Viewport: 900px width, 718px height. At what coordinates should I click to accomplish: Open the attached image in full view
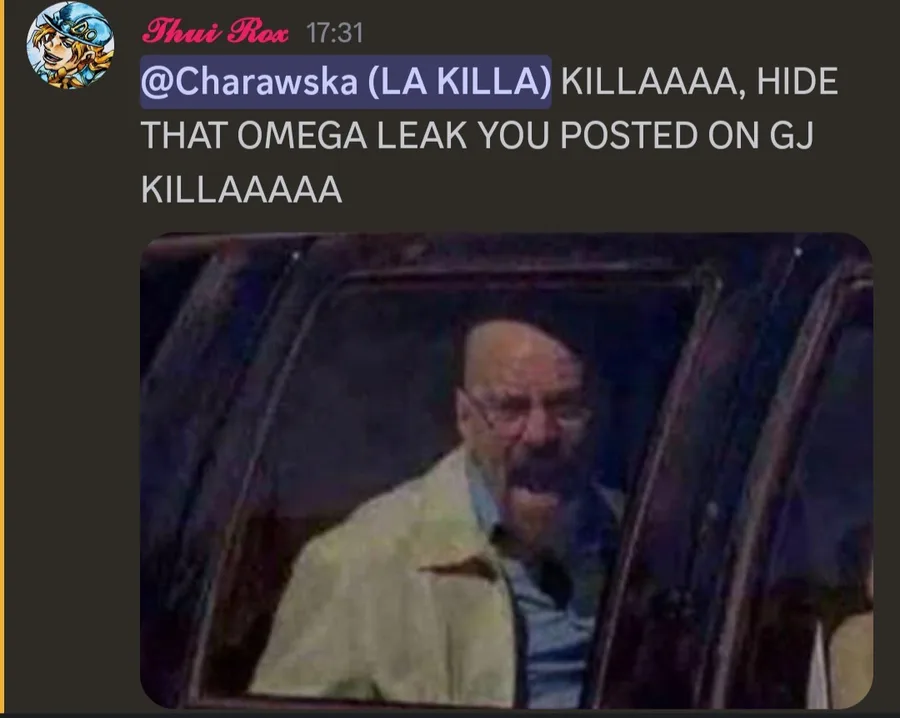506,470
